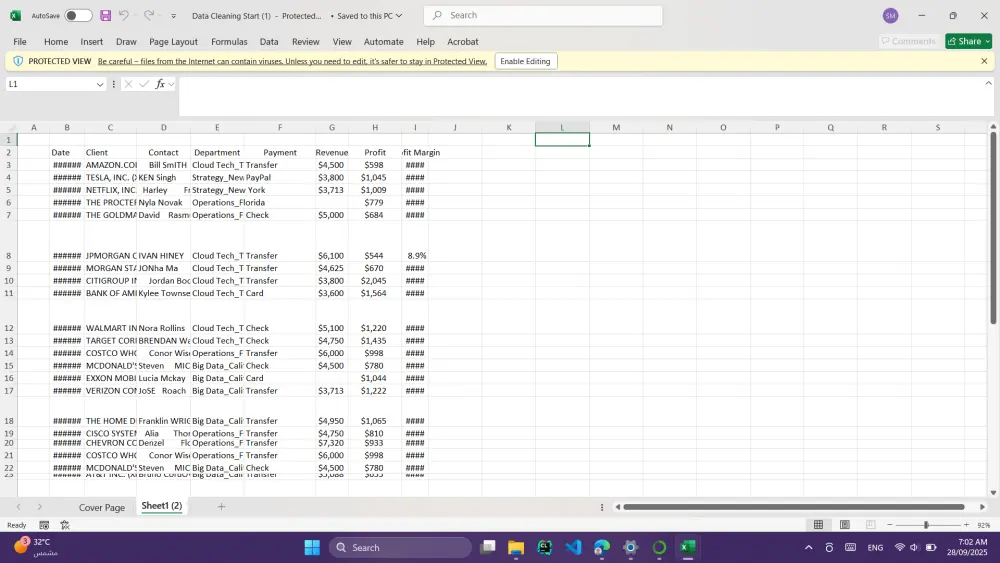Screen dimensions: 1000x563
Task: Click the Save icon in title bar
Action: (106, 15)
